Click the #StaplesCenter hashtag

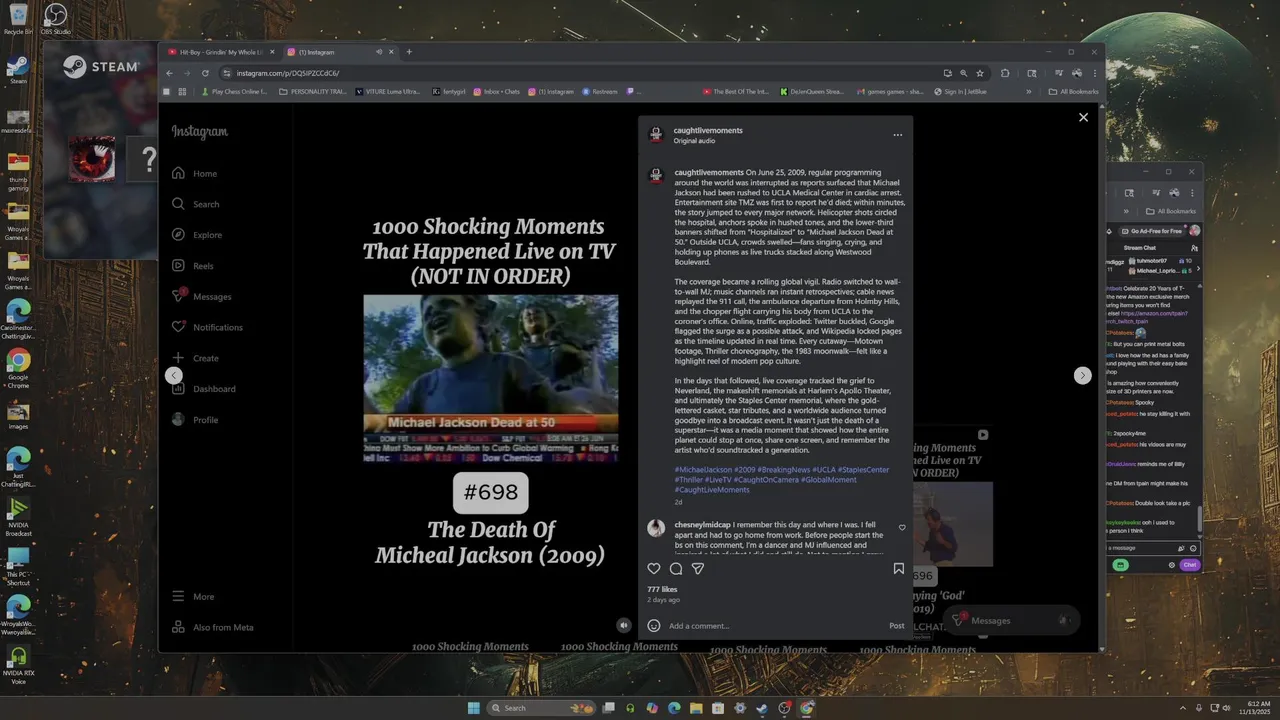(x=863, y=469)
